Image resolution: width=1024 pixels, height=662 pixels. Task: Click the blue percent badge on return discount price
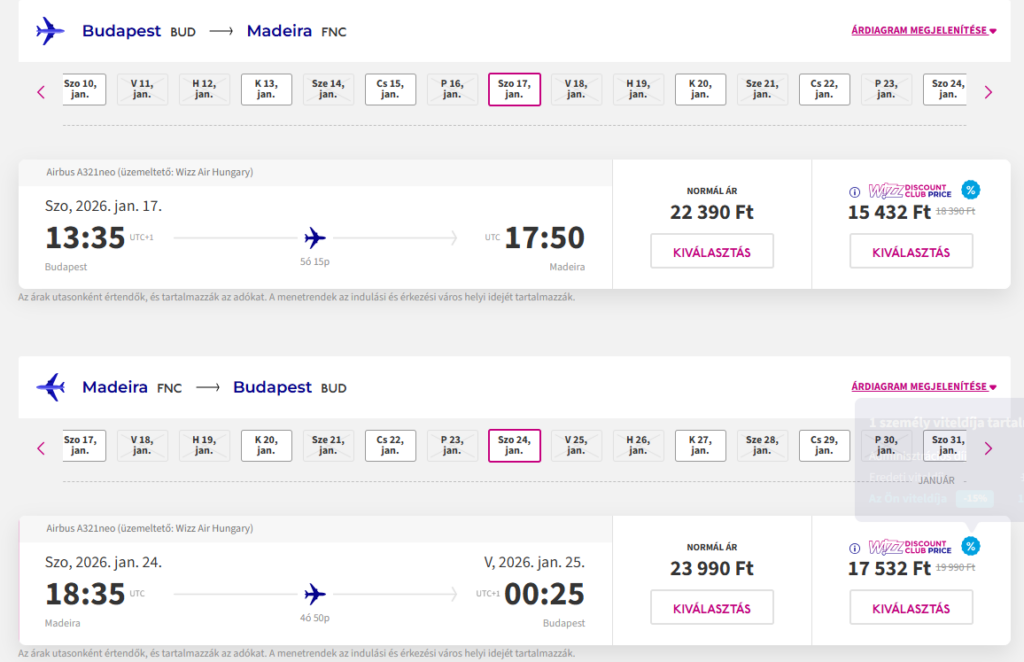point(970,546)
